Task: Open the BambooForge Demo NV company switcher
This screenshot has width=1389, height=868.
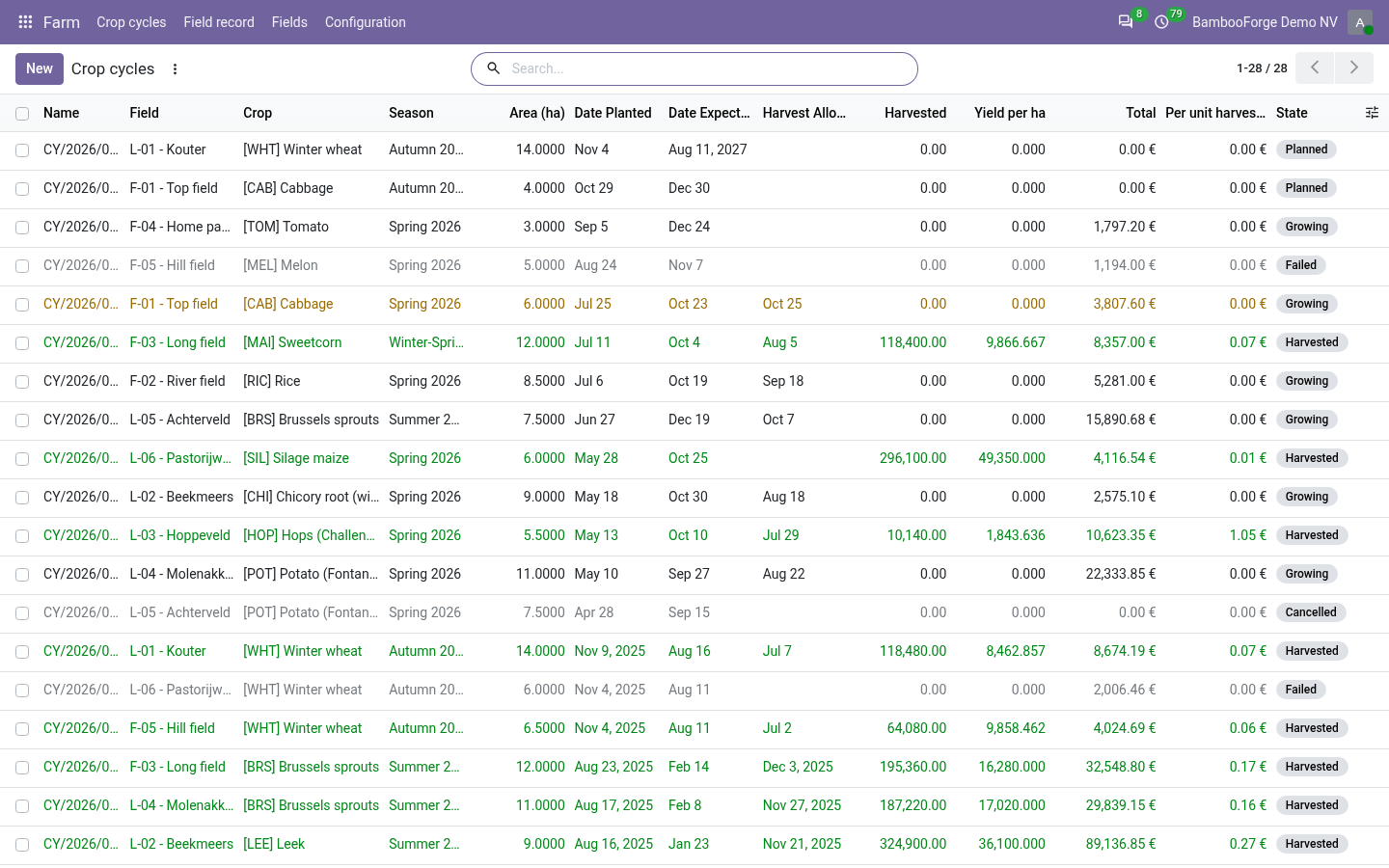Action: [1265, 22]
